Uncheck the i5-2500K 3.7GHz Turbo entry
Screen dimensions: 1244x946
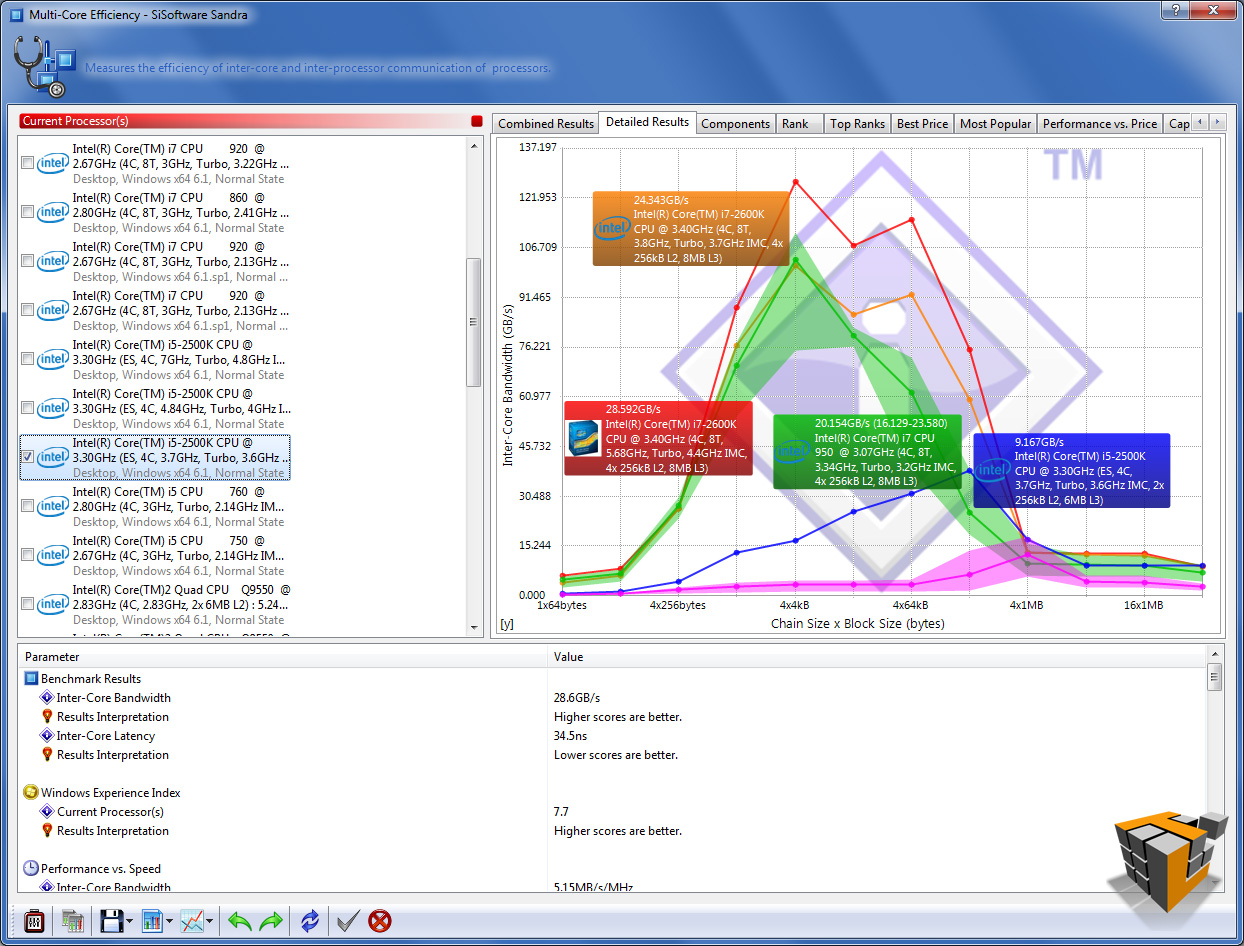(27, 457)
